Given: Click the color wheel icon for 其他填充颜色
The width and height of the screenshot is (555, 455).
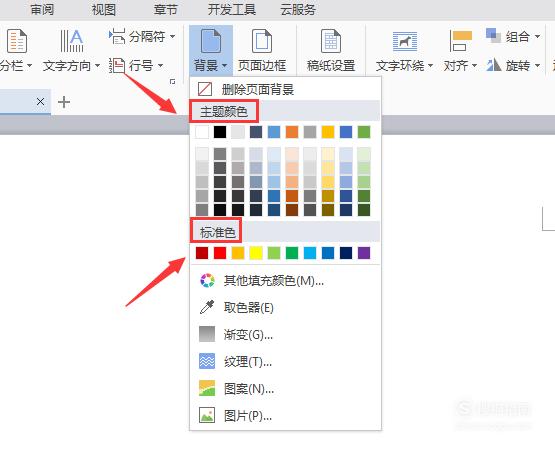Looking at the screenshot, I should [207, 280].
